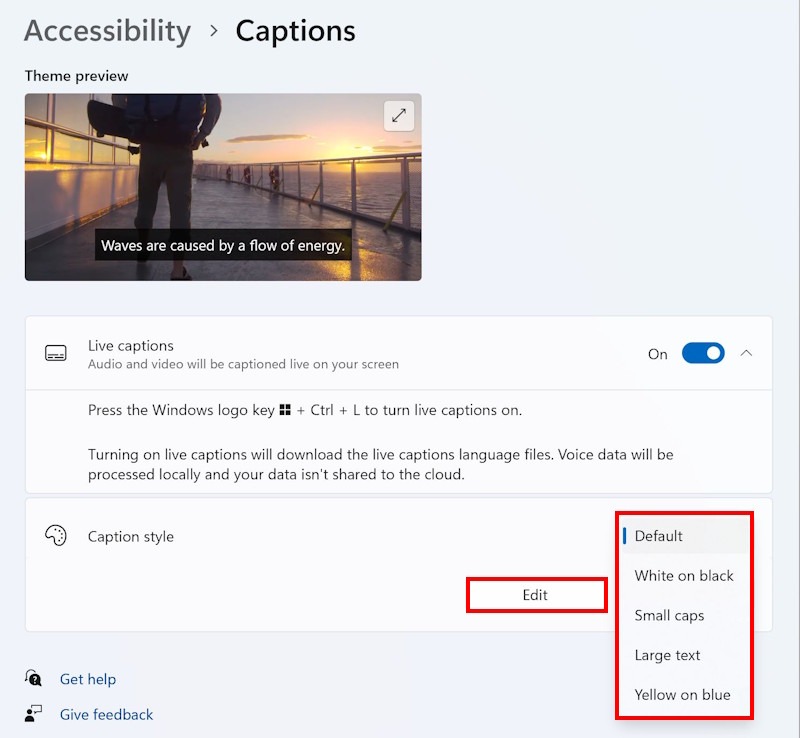800x738 pixels.
Task: Pick Small caps from the style list
Action: click(669, 616)
